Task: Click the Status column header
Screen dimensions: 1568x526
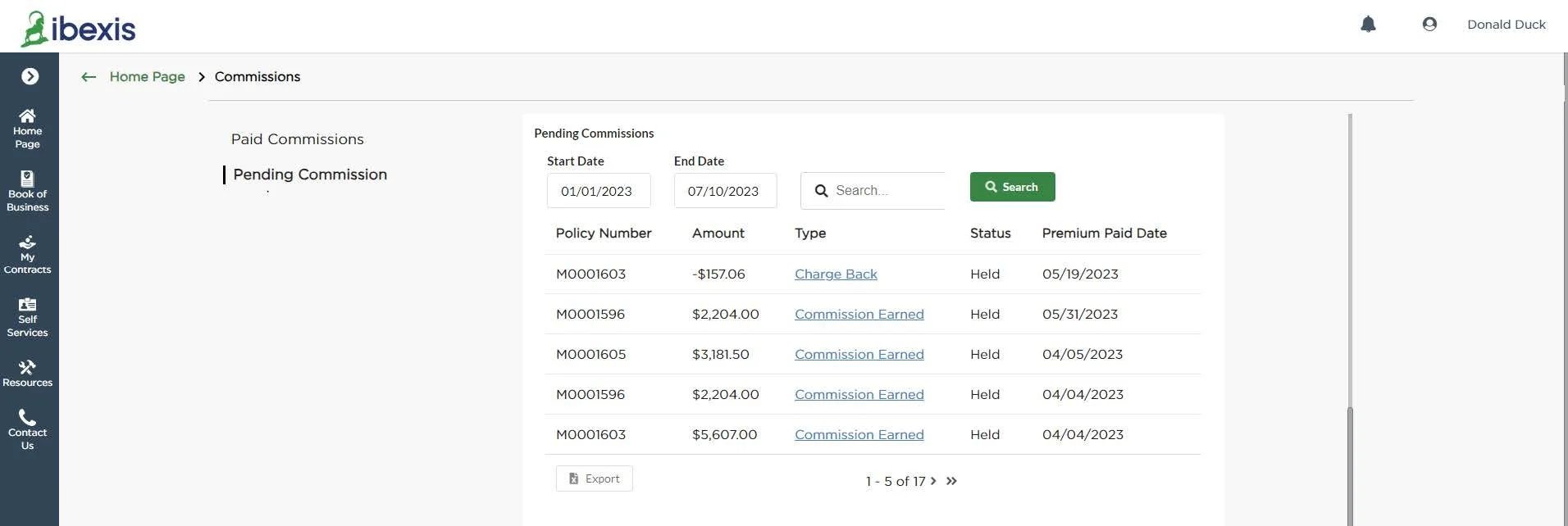Action: [x=990, y=234]
